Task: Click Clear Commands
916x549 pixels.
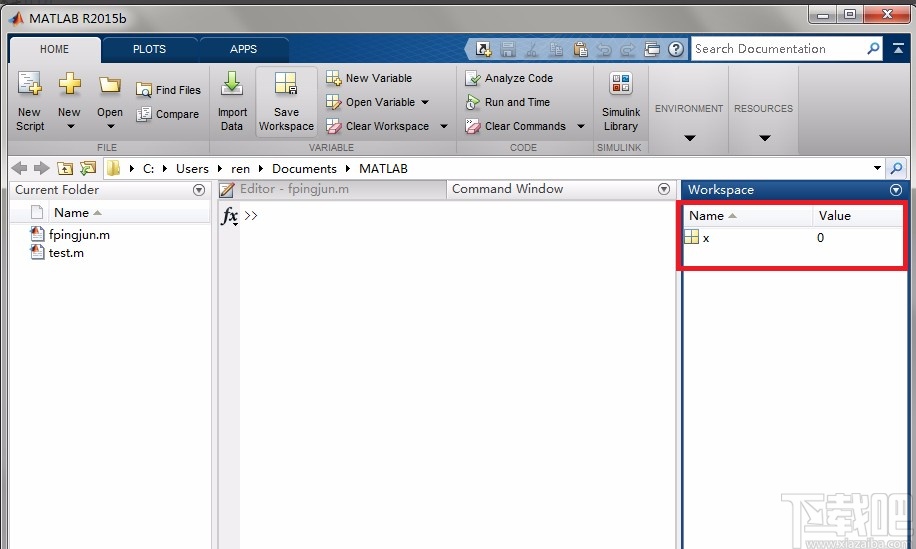Action: pos(515,126)
